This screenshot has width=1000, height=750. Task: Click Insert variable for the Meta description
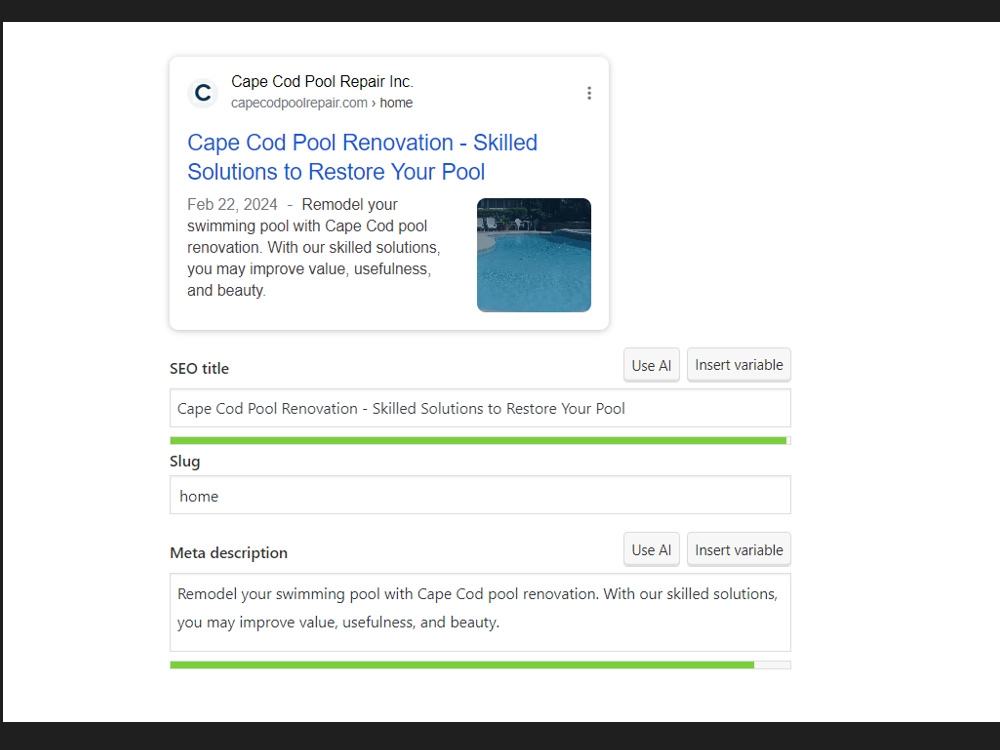coord(739,550)
